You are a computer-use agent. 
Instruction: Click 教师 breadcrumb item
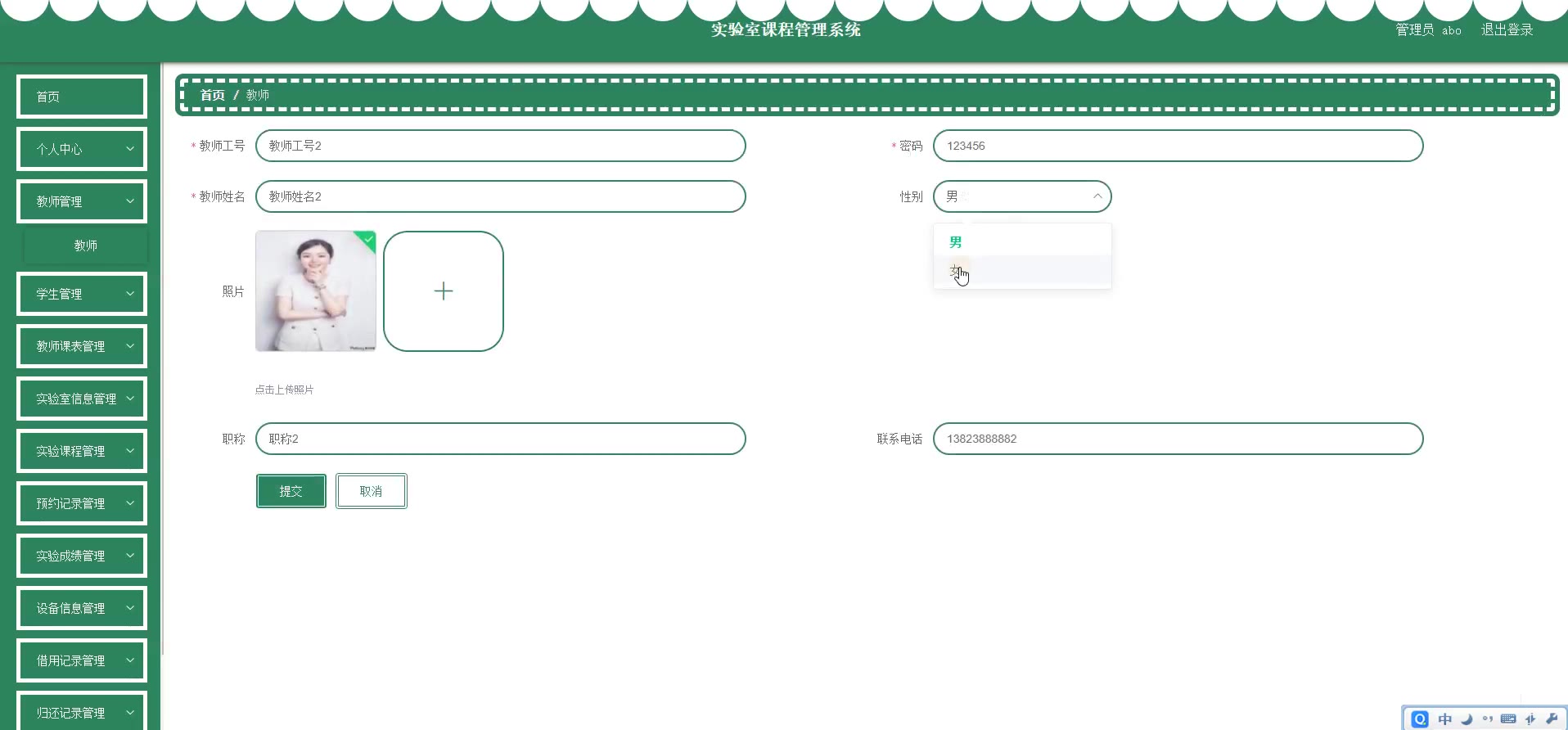pyautogui.click(x=258, y=95)
